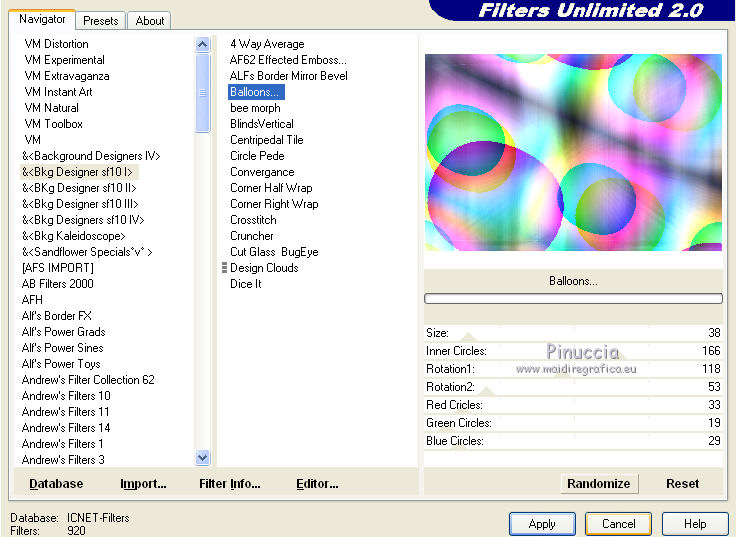Screen dimensions: 736x537
Task: Select VM Natural category
Action: click(51, 108)
